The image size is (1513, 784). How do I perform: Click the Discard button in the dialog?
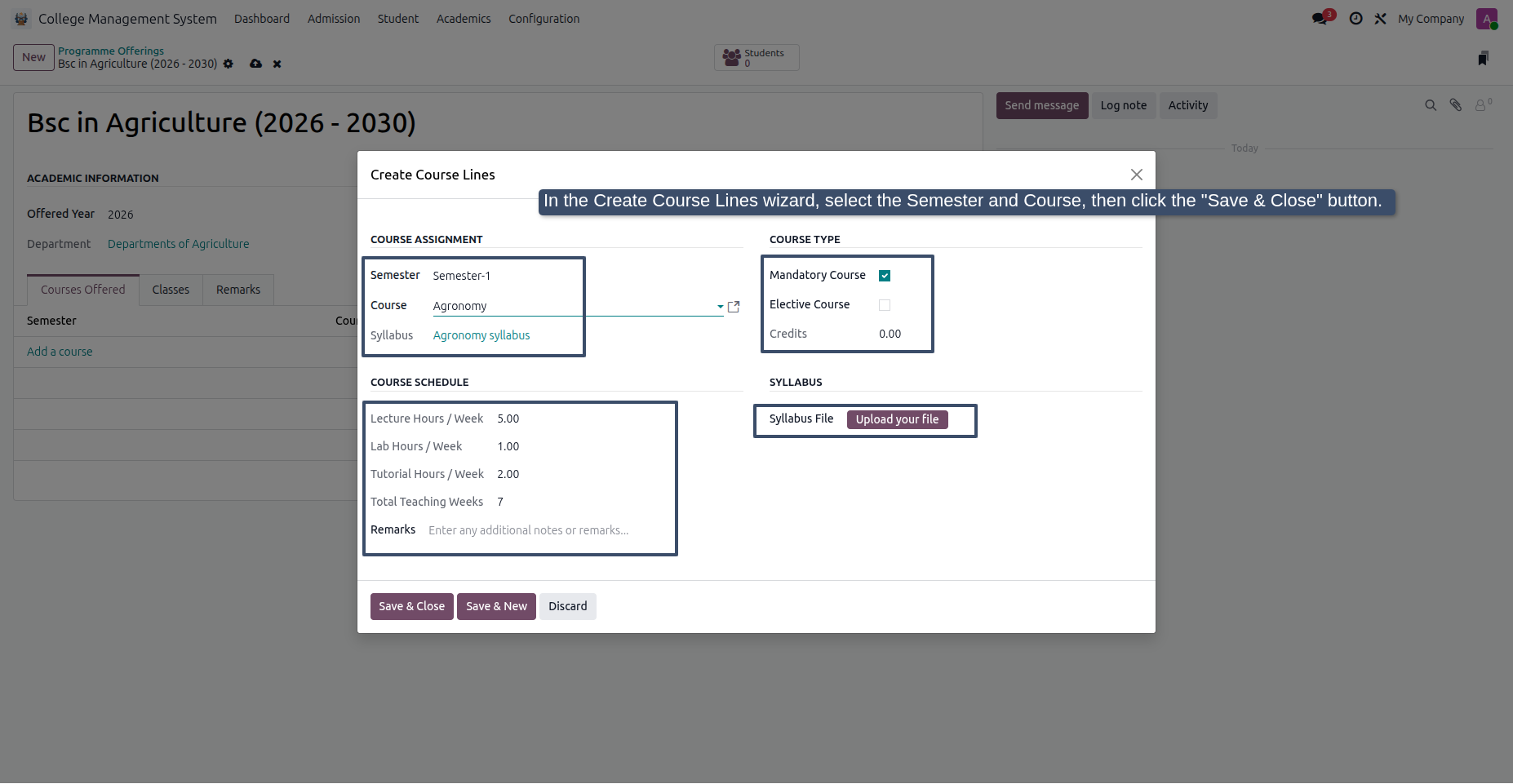click(568, 606)
